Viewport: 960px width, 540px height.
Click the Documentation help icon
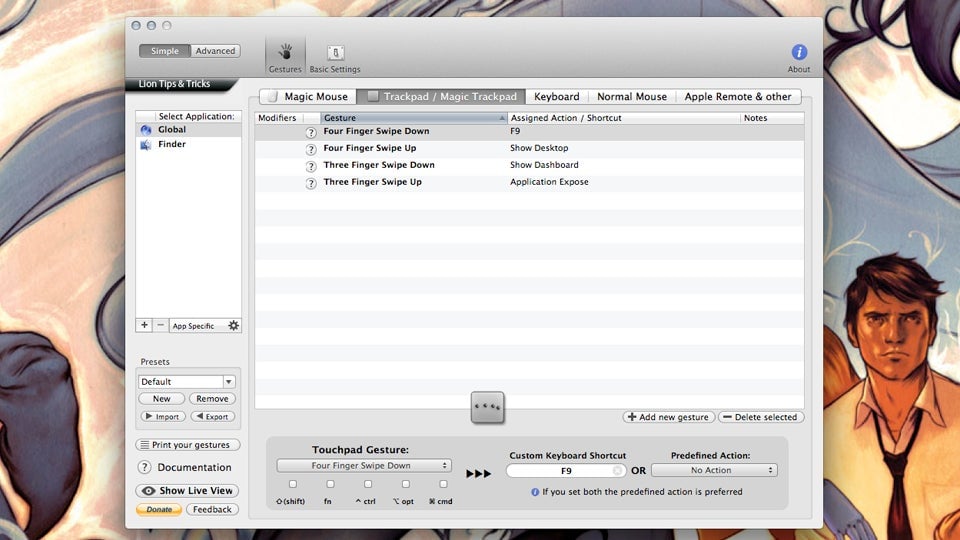(145, 468)
